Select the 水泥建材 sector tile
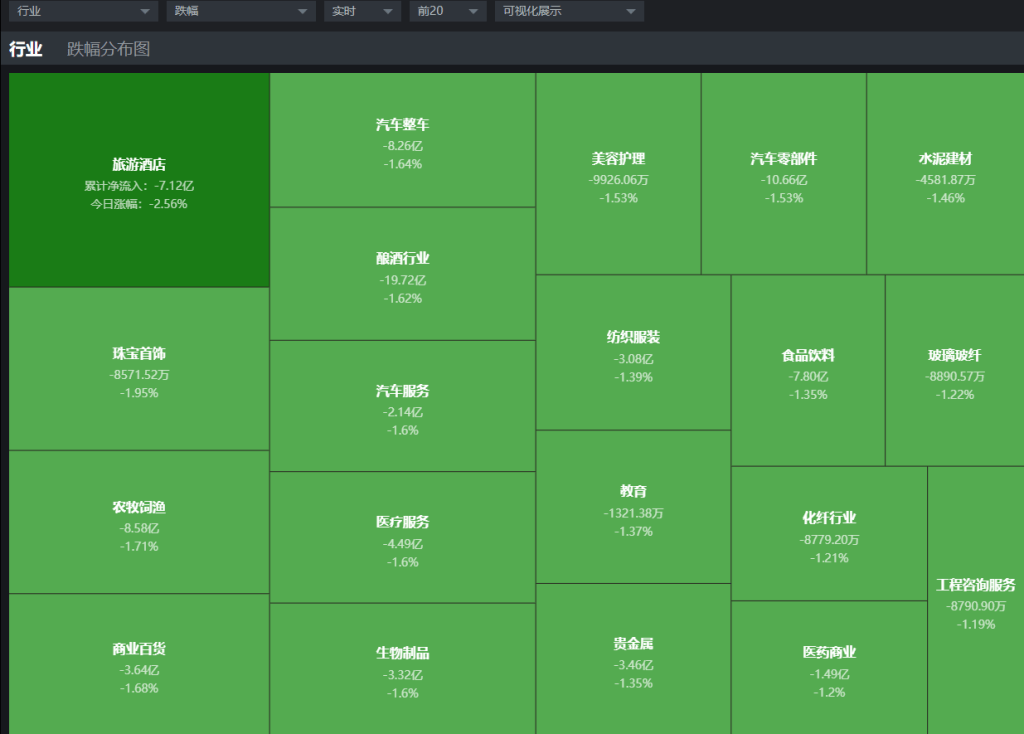 945,176
